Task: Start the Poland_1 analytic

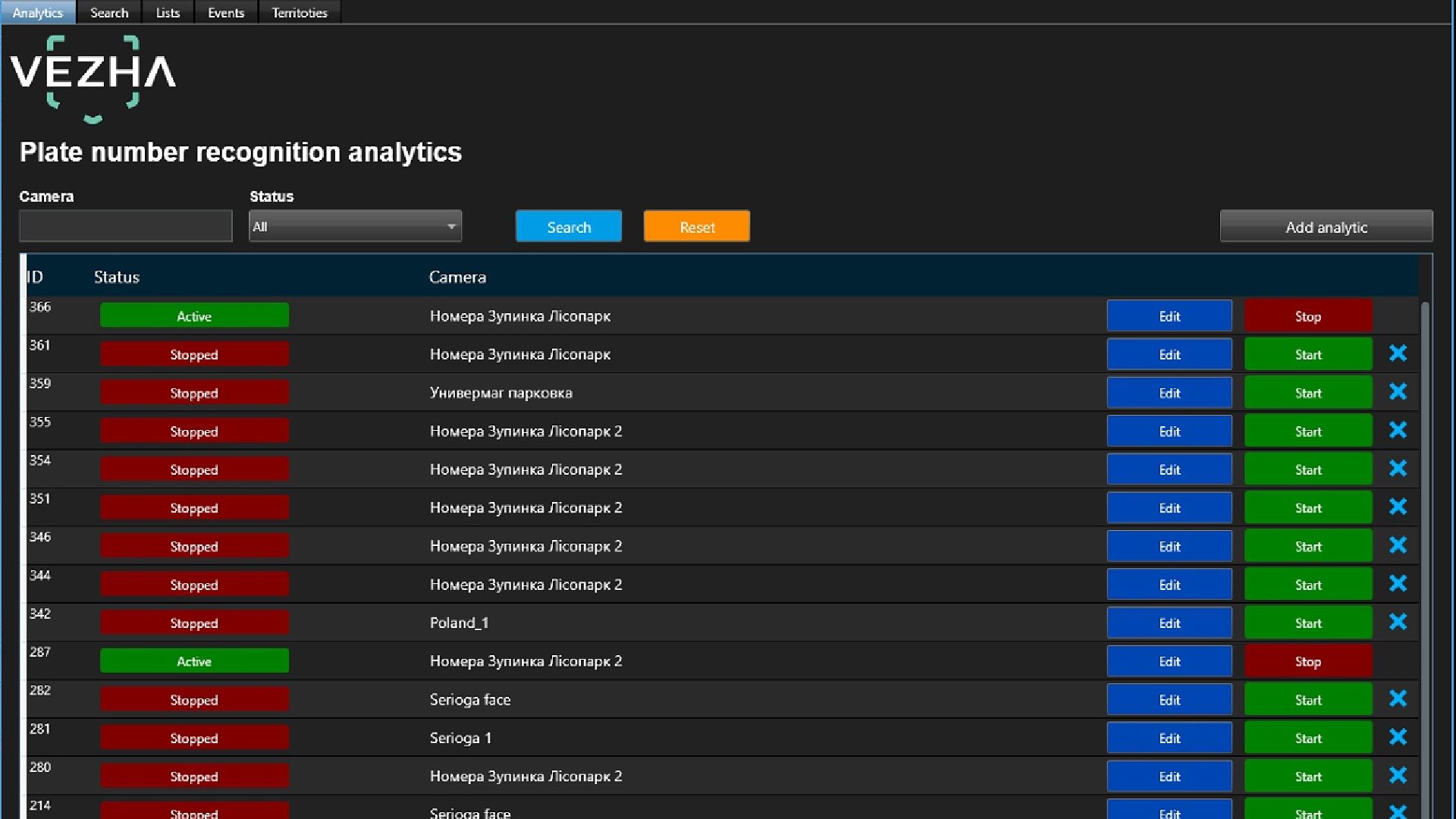Action: pyautogui.click(x=1308, y=623)
